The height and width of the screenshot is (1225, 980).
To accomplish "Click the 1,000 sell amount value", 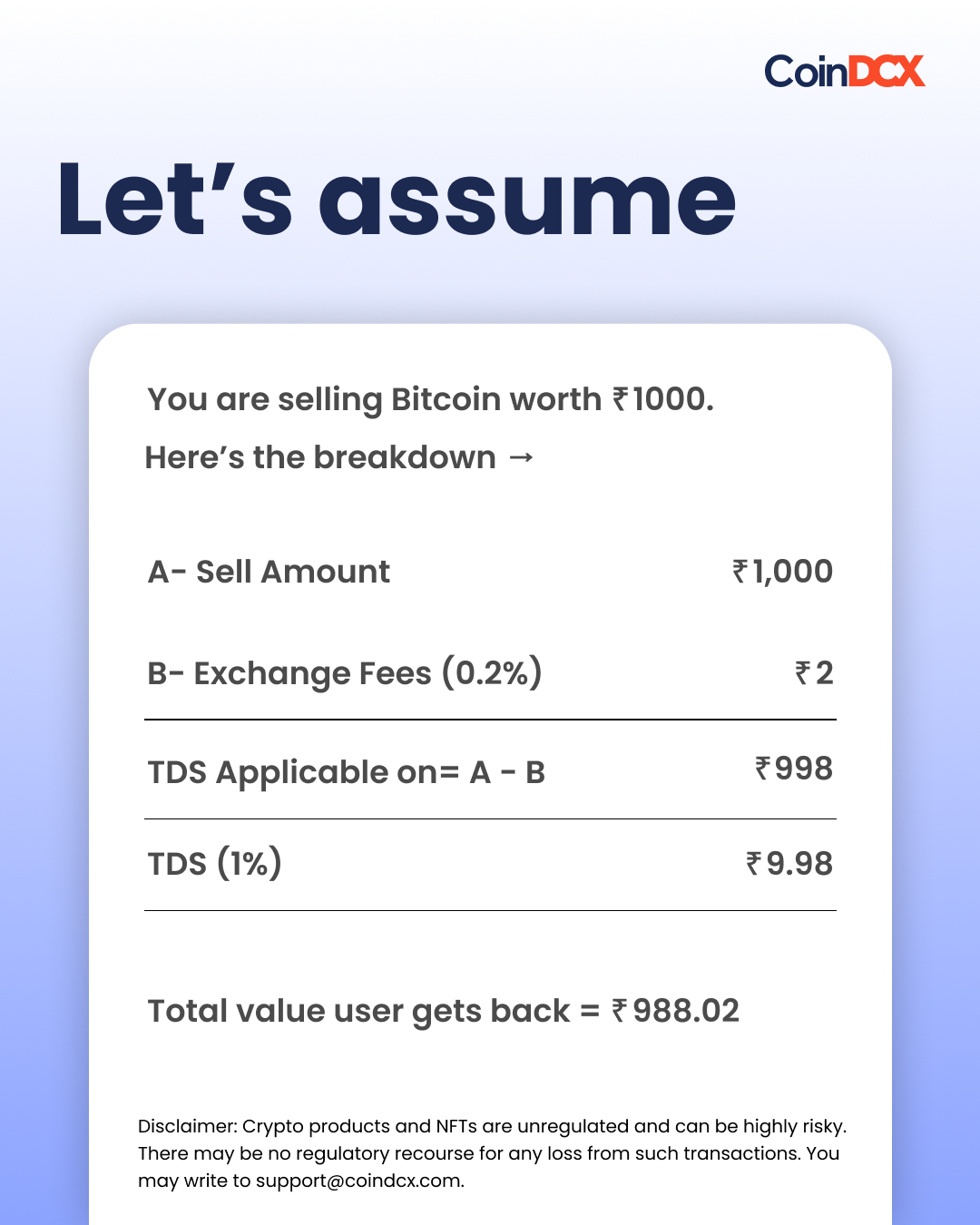I will click(792, 572).
